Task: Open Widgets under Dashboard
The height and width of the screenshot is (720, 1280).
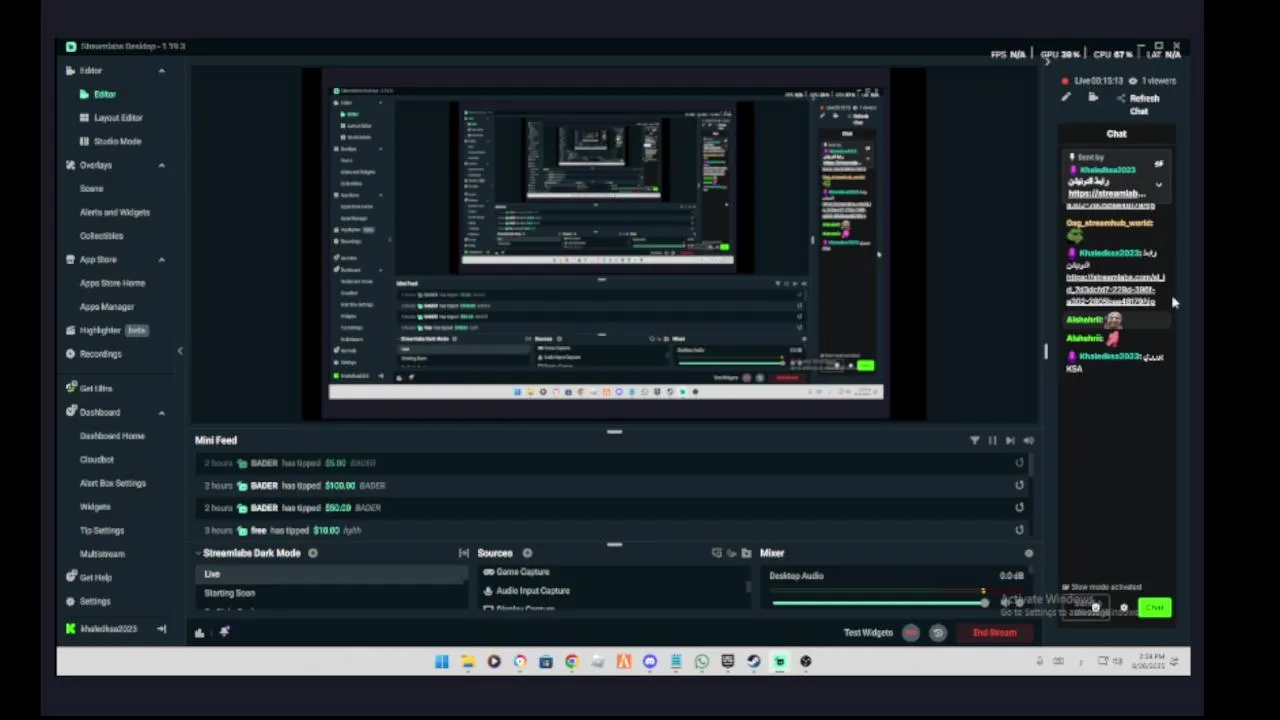Action: [95, 507]
